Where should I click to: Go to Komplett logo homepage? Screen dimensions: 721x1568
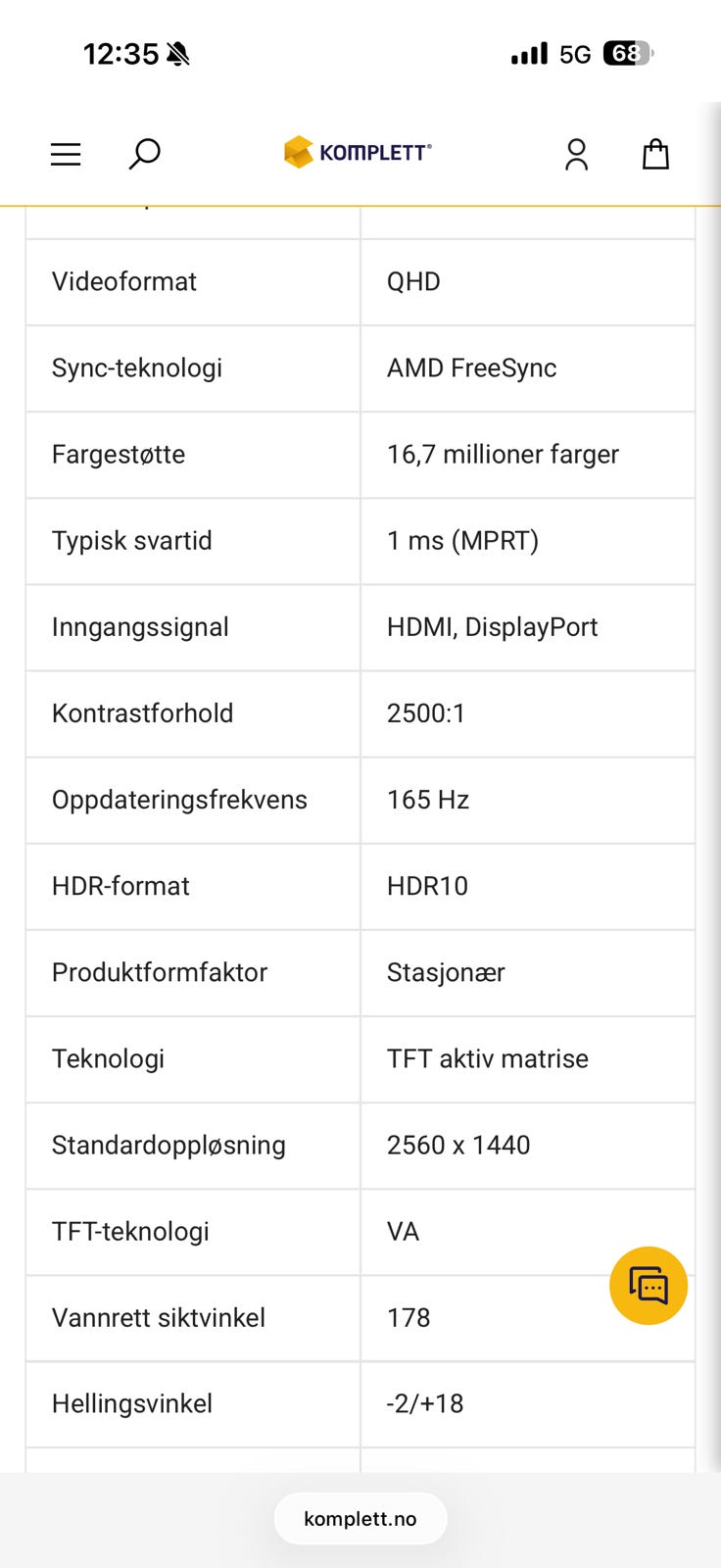pos(359,152)
